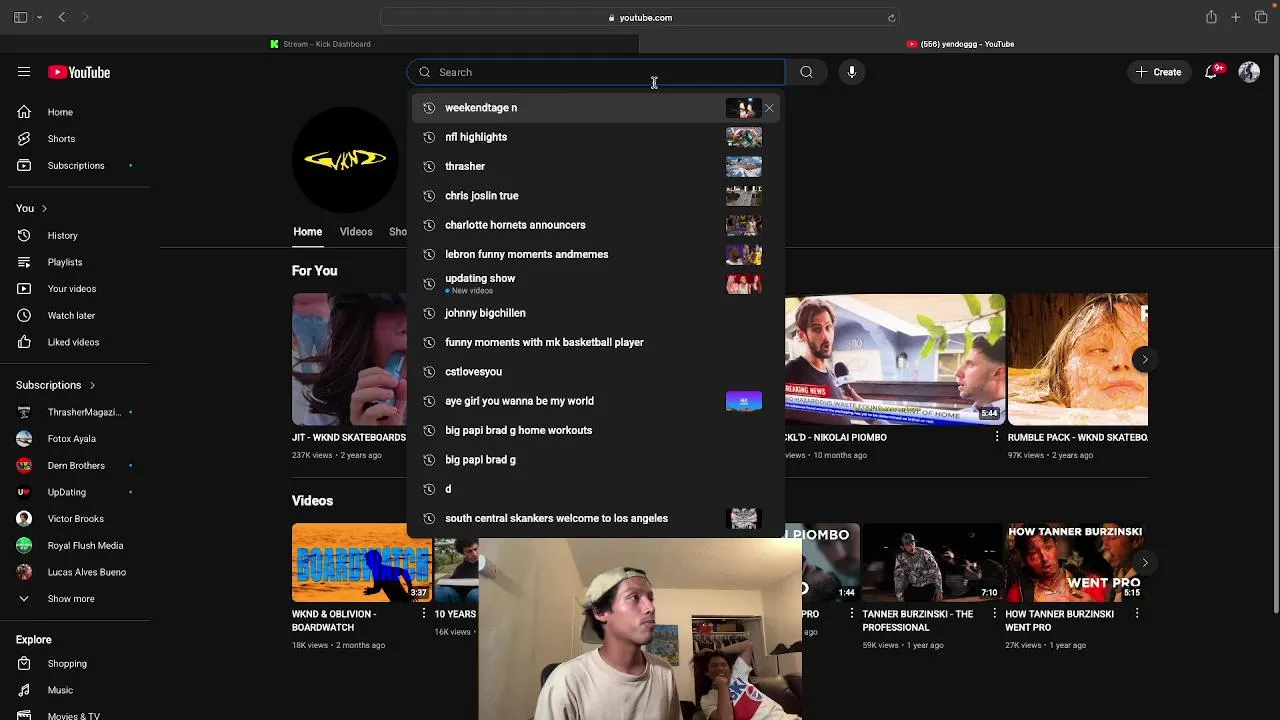Select the channel Home tab

pyautogui.click(x=307, y=232)
